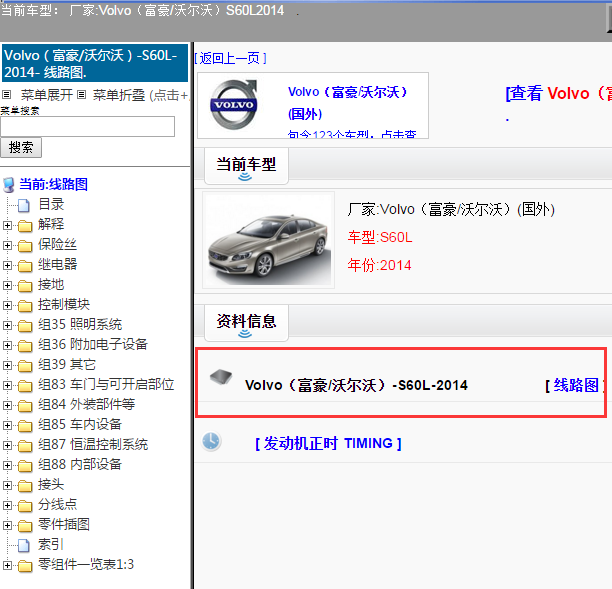Click the computer icon next to 当前:线路图
This screenshot has width=612, height=589.
click(x=9, y=185)
